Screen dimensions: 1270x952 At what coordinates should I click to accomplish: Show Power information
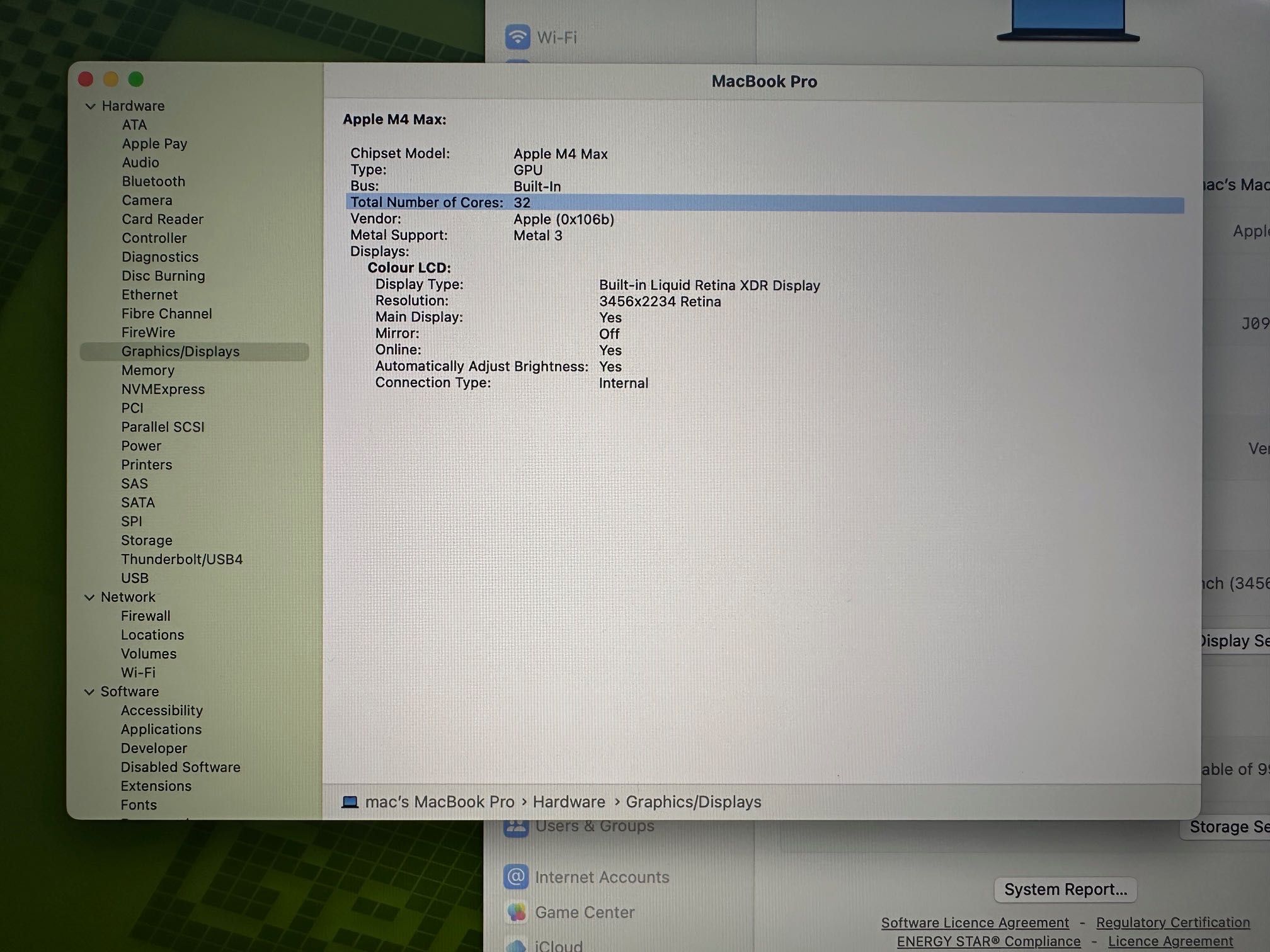[x=141, y=446]
